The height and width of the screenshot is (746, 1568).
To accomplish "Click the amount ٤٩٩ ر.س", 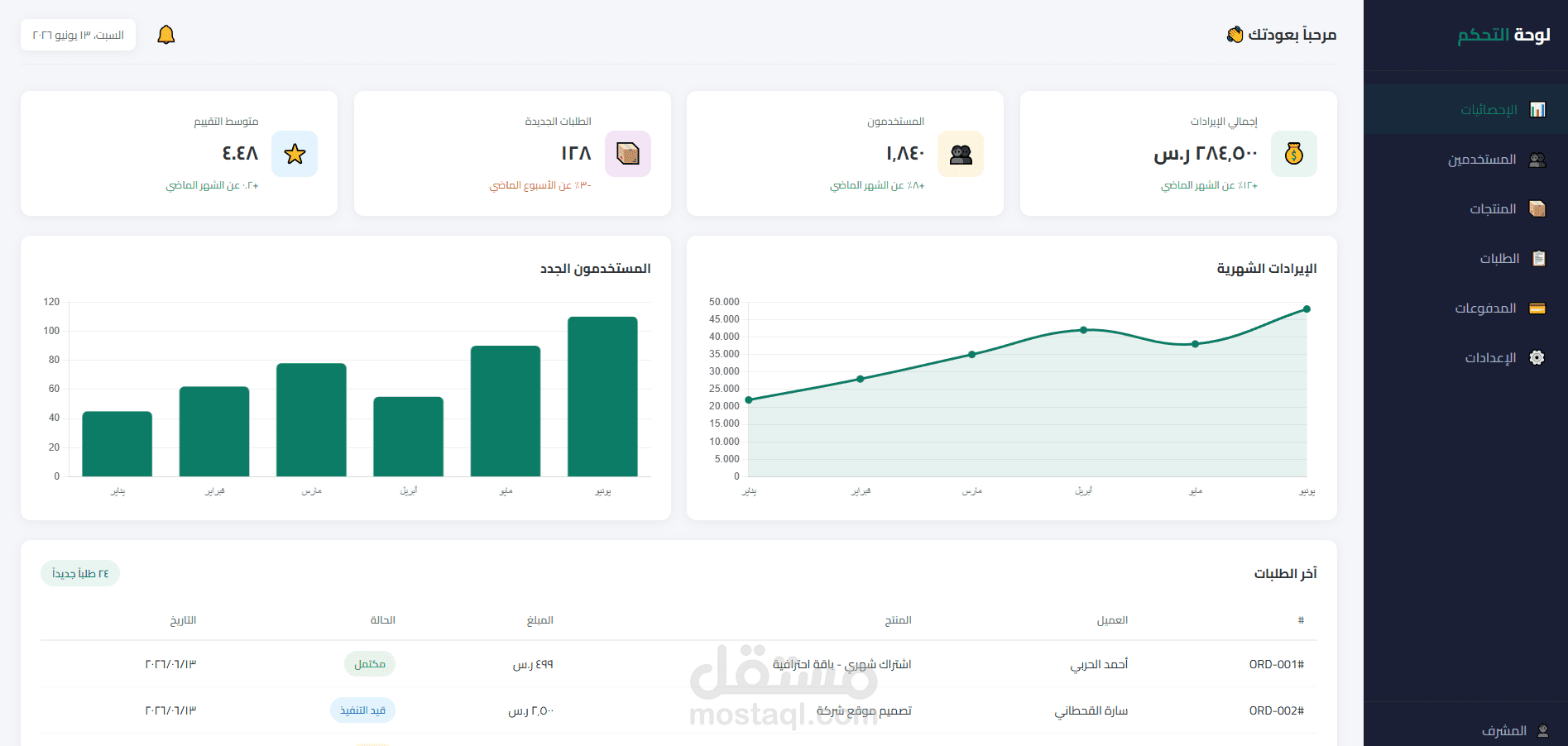I will tap(533, 664).
